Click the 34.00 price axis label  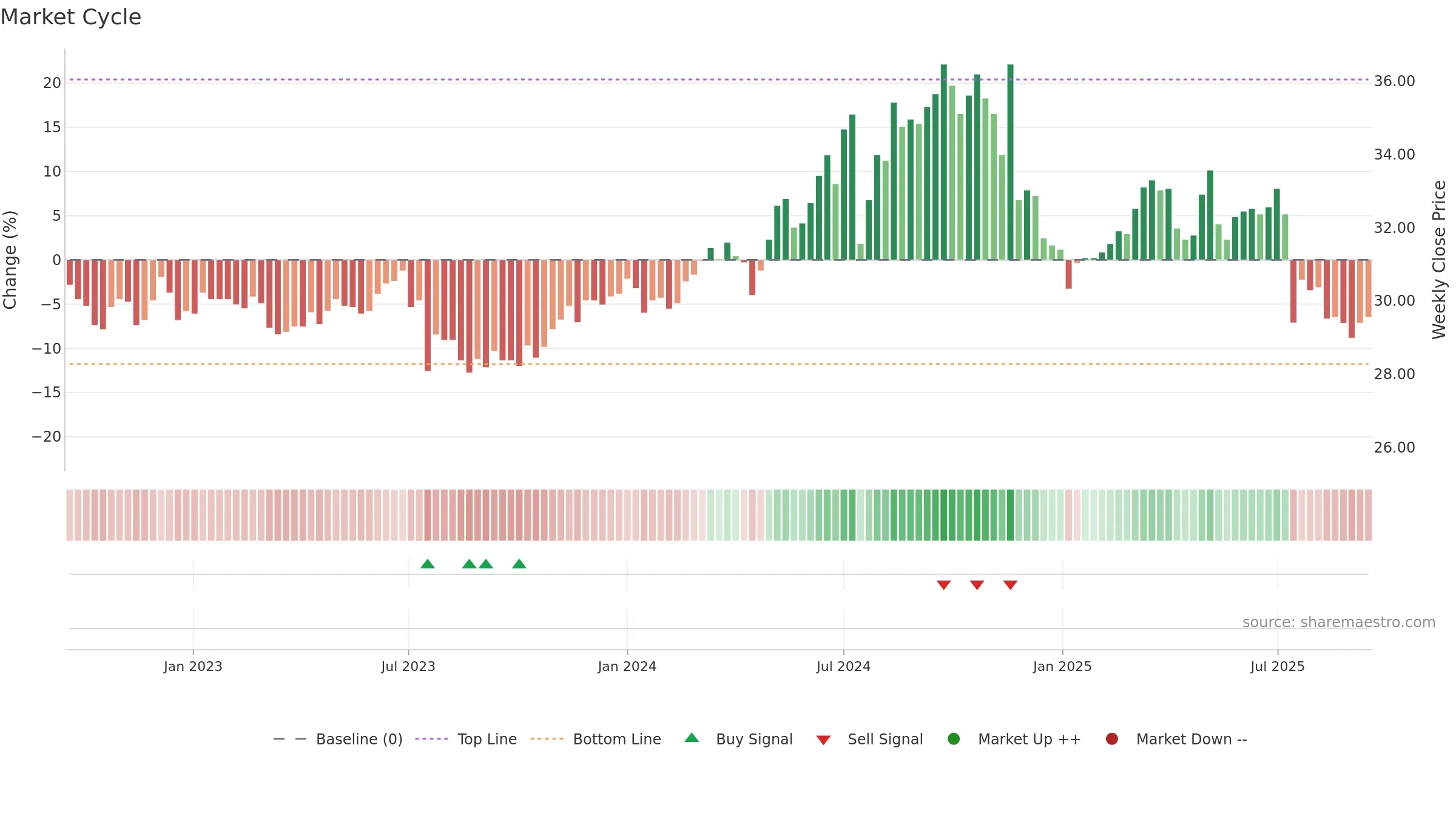point(1394,155)
